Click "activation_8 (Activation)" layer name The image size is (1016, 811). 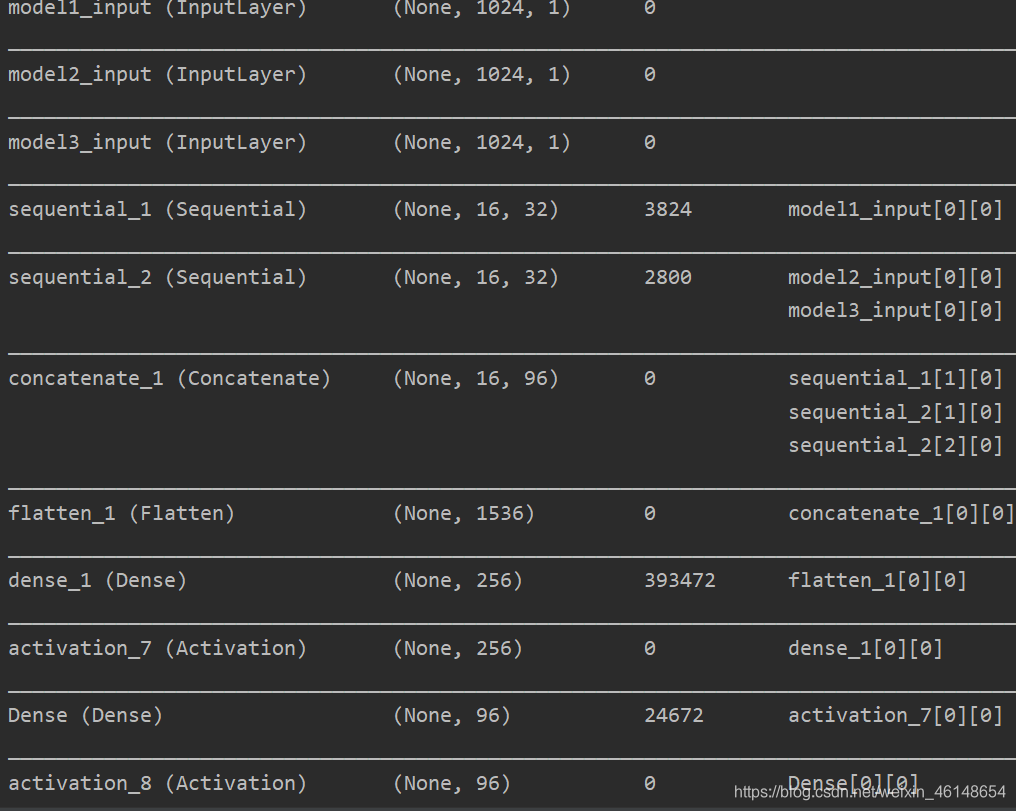(x=157, y=783)
